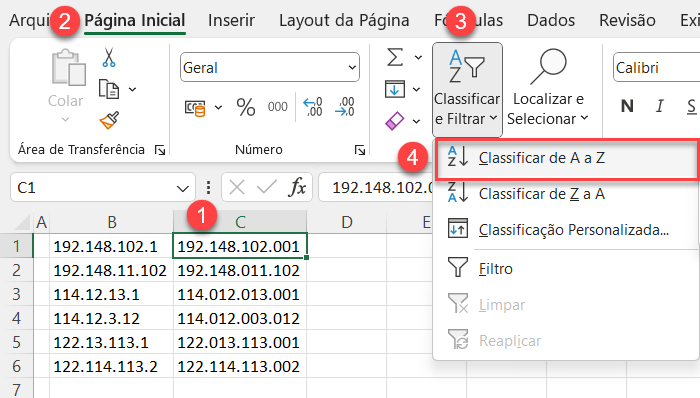Toggle italic I formatting
Viewport: 700px width, 398px height.
tap(659, 106)
